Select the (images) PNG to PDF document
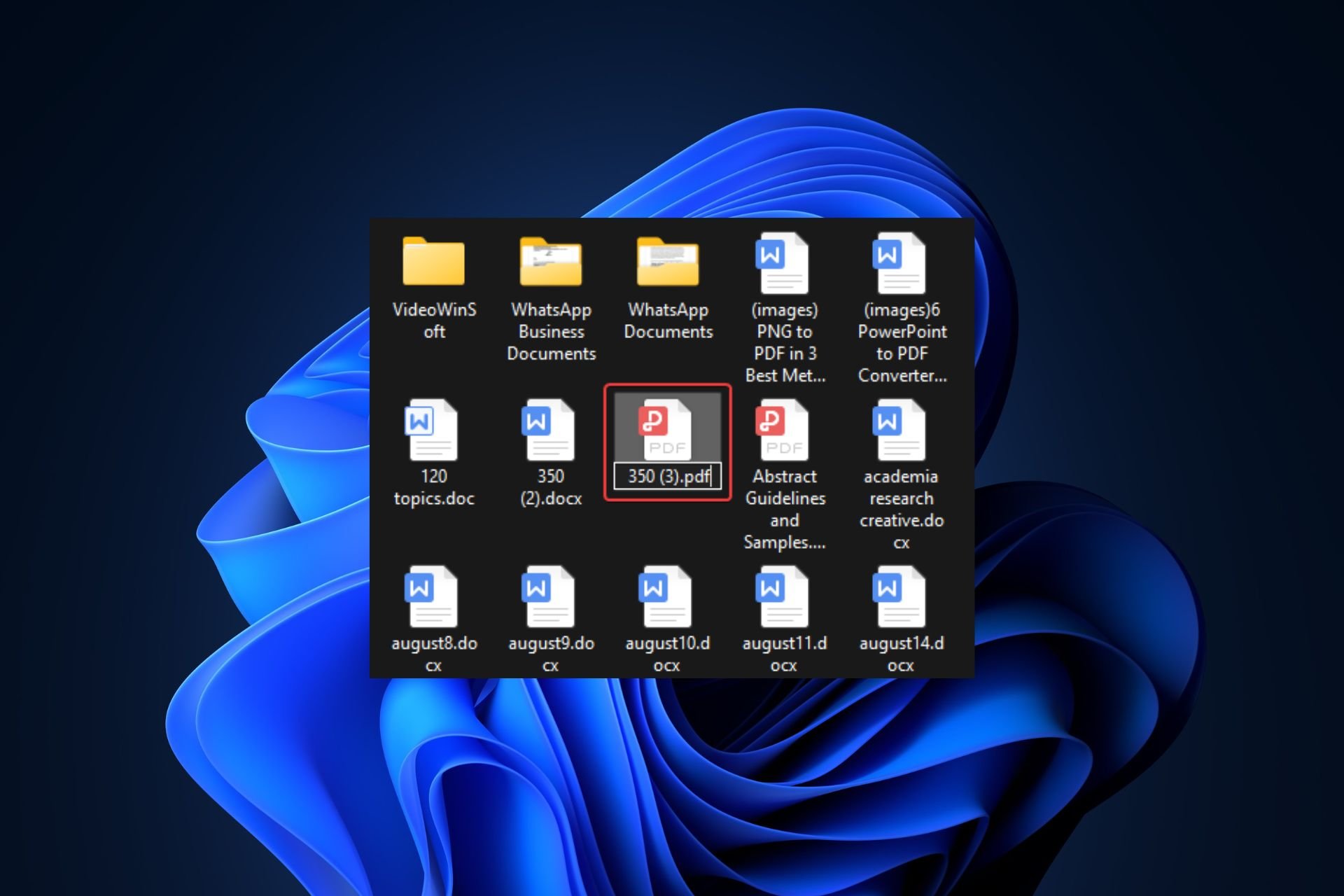This screenshot has width=1344, height=896. 783,264
